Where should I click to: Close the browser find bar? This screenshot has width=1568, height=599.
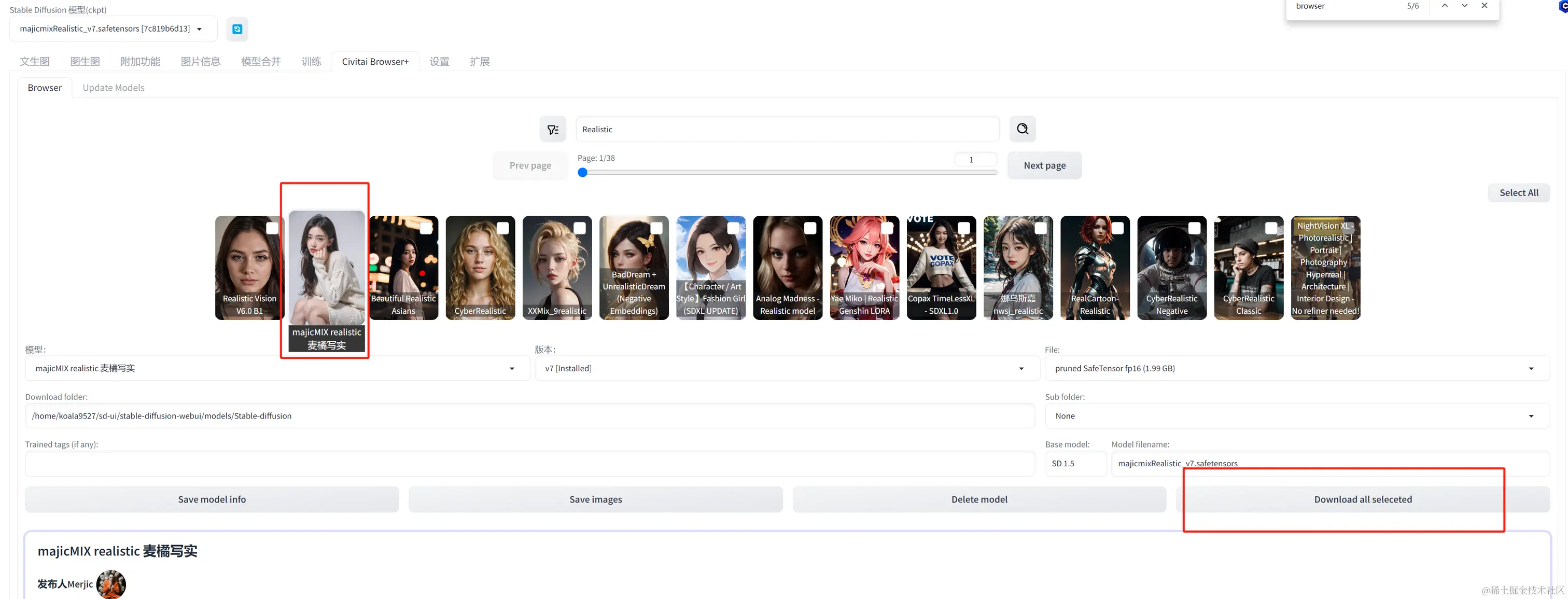pos(1484,6)
